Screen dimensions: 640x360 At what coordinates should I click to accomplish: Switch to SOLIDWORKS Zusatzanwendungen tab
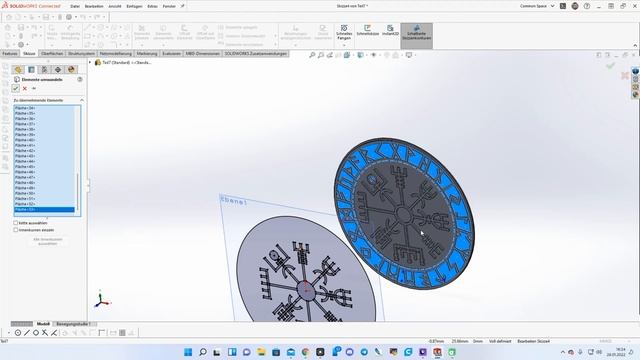point(256,53)
